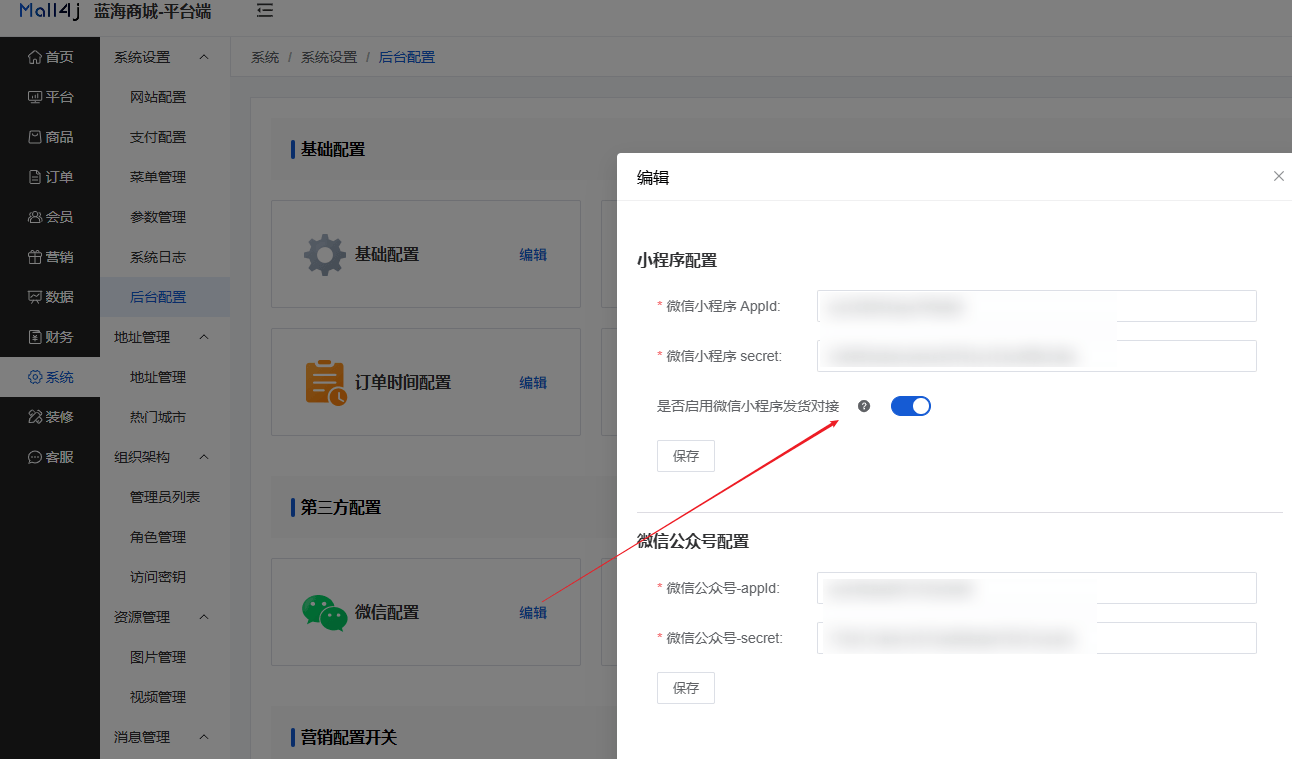Click 后台配置 in the breadcrumb
This screenshot has width=1292, height=759.
[407, 57]
